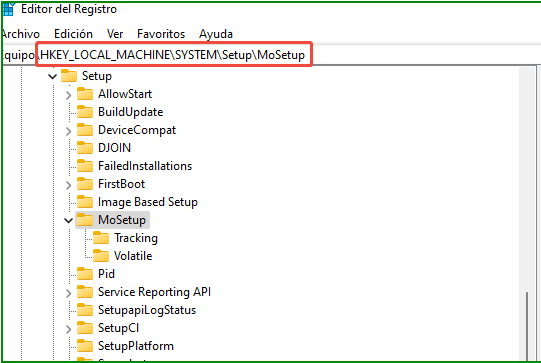Select the Setup key label

(x=97, y=76)
